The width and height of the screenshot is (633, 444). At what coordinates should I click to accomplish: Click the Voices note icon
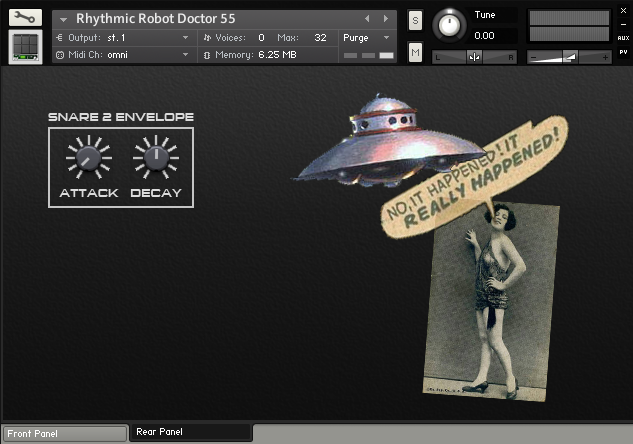point(207,38)
